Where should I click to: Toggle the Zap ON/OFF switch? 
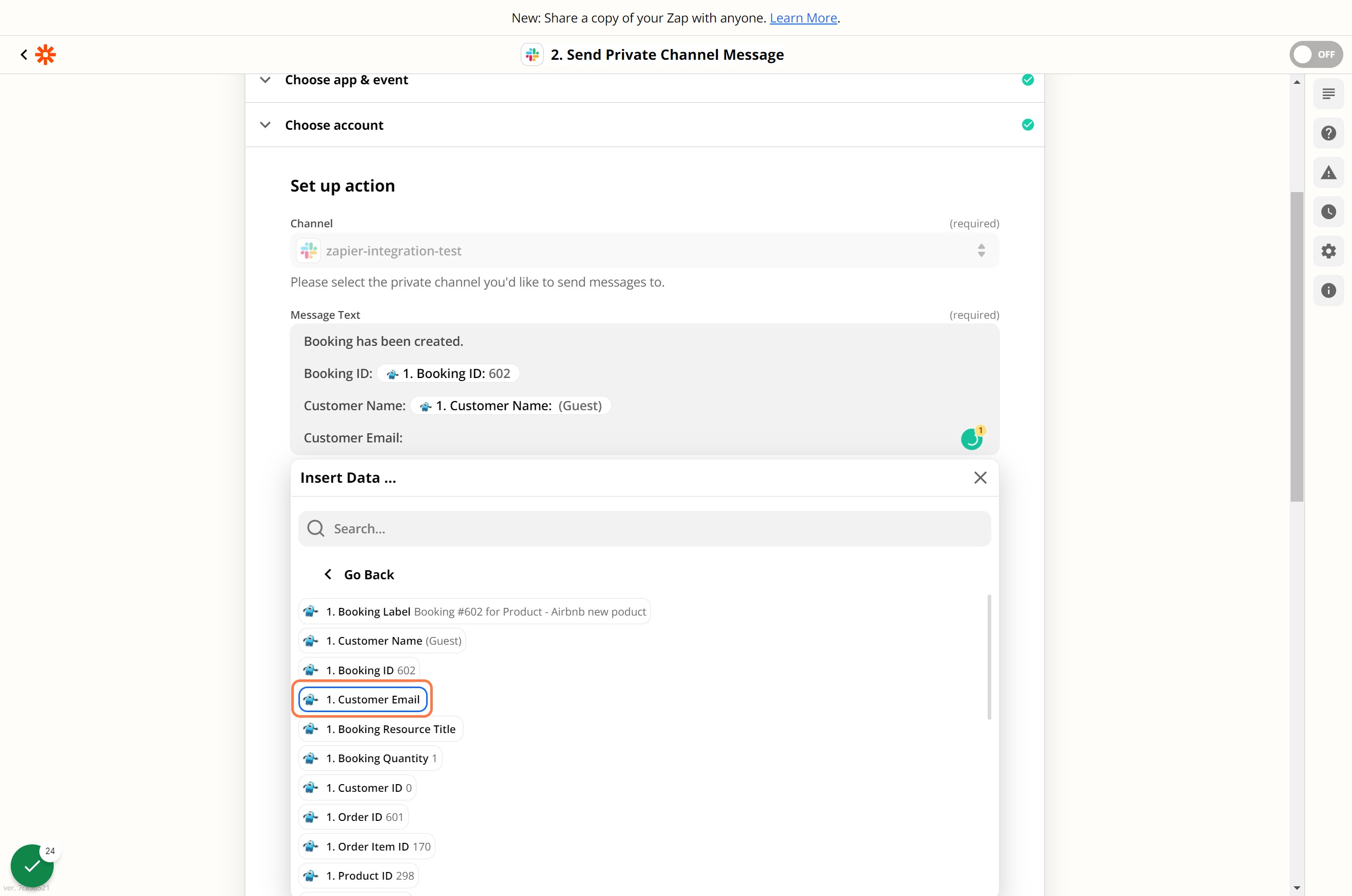1315,55
